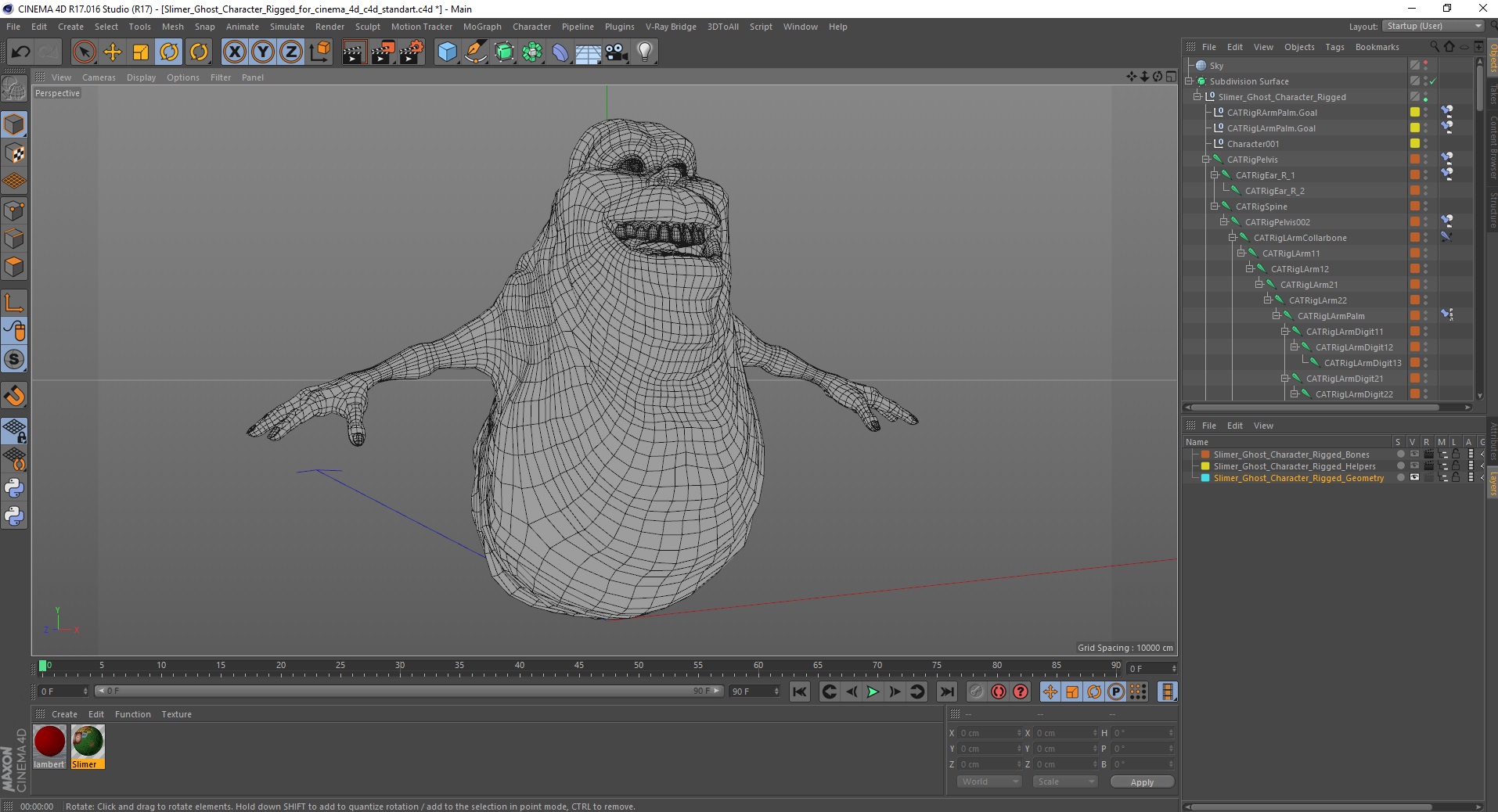Add a Floor environment object

point(589,52)
